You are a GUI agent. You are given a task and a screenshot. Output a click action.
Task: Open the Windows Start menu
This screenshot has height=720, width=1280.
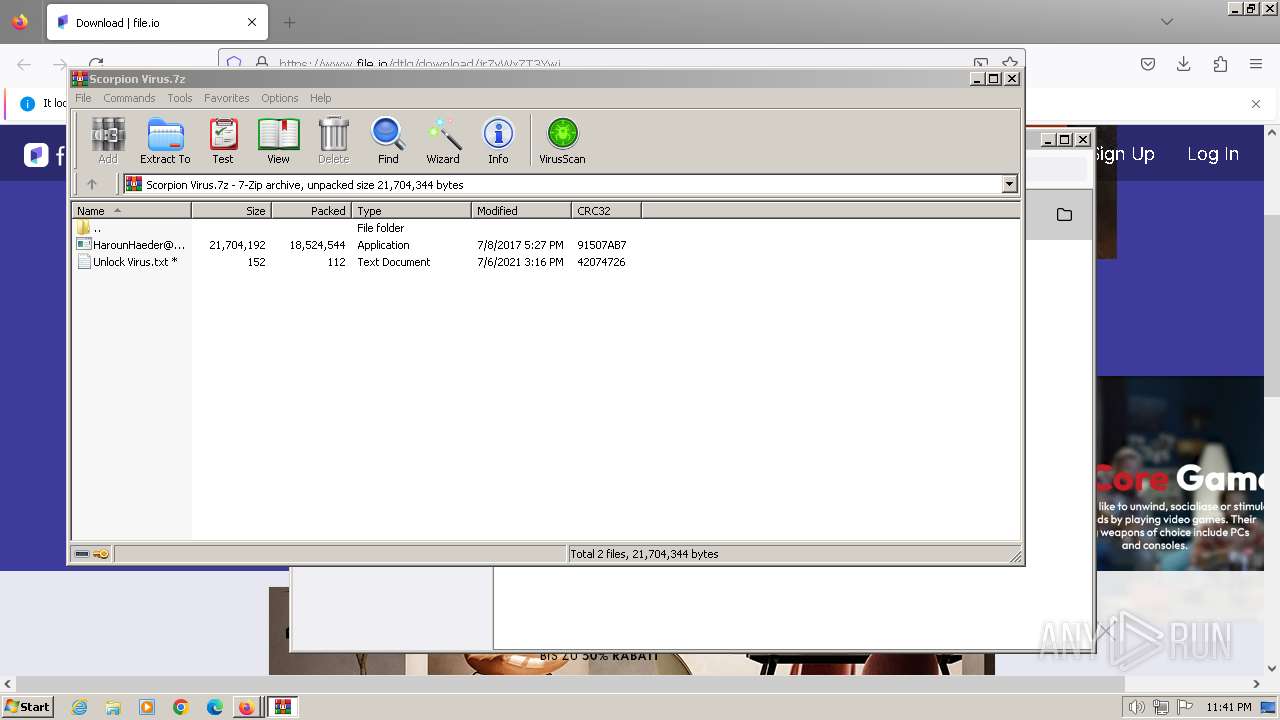pyautogui.click(x=27, y=706)
